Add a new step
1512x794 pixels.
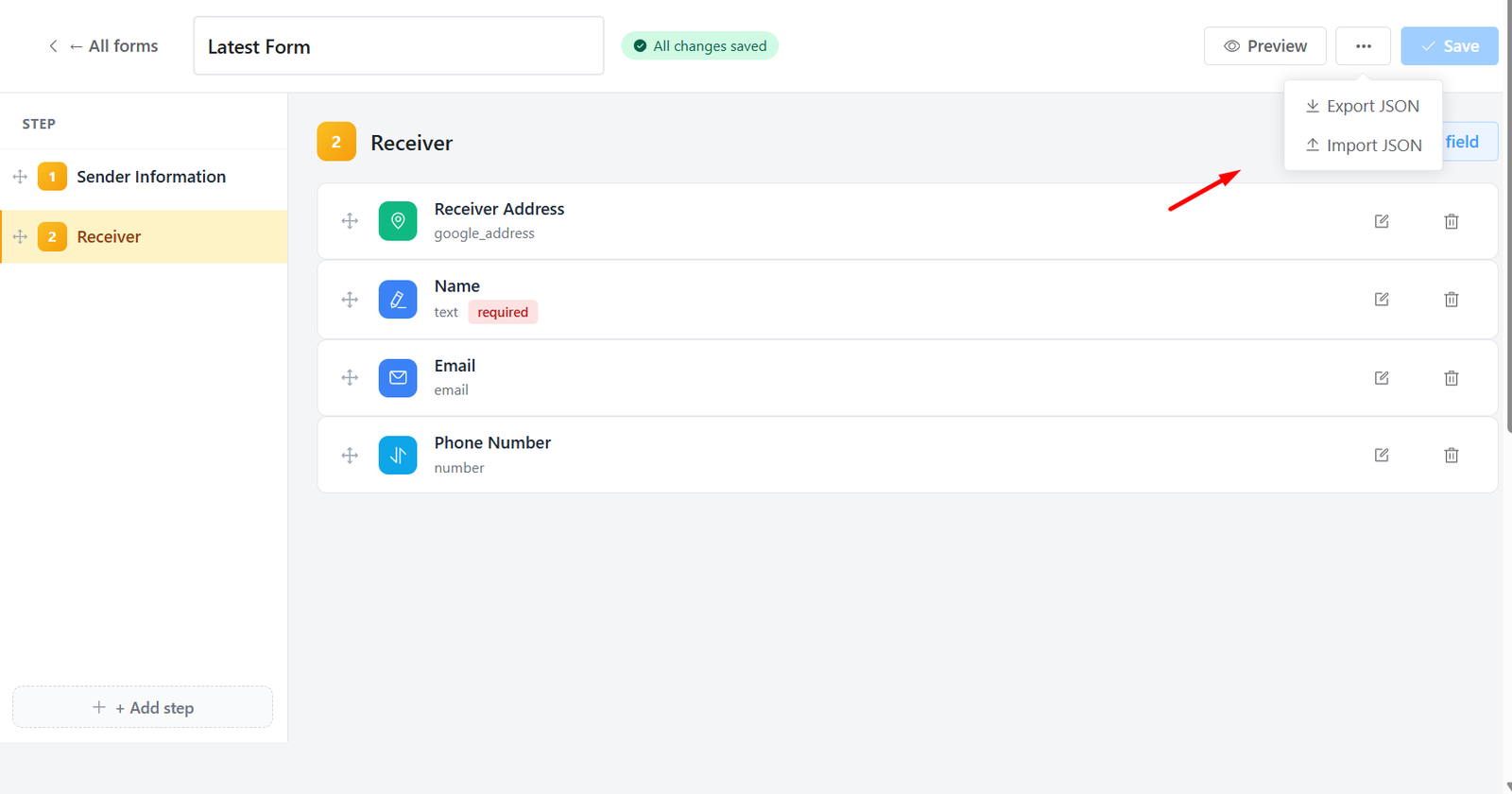143,707
